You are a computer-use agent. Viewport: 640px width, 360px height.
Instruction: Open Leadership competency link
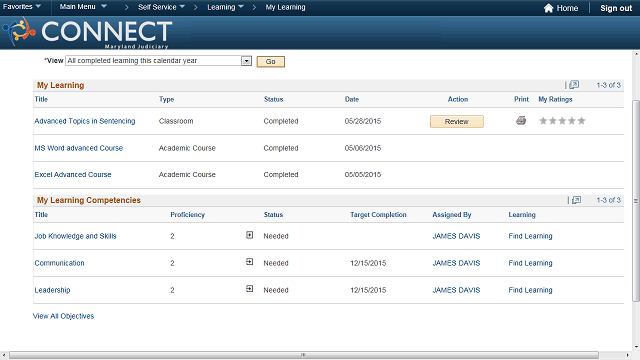(52, 290)
